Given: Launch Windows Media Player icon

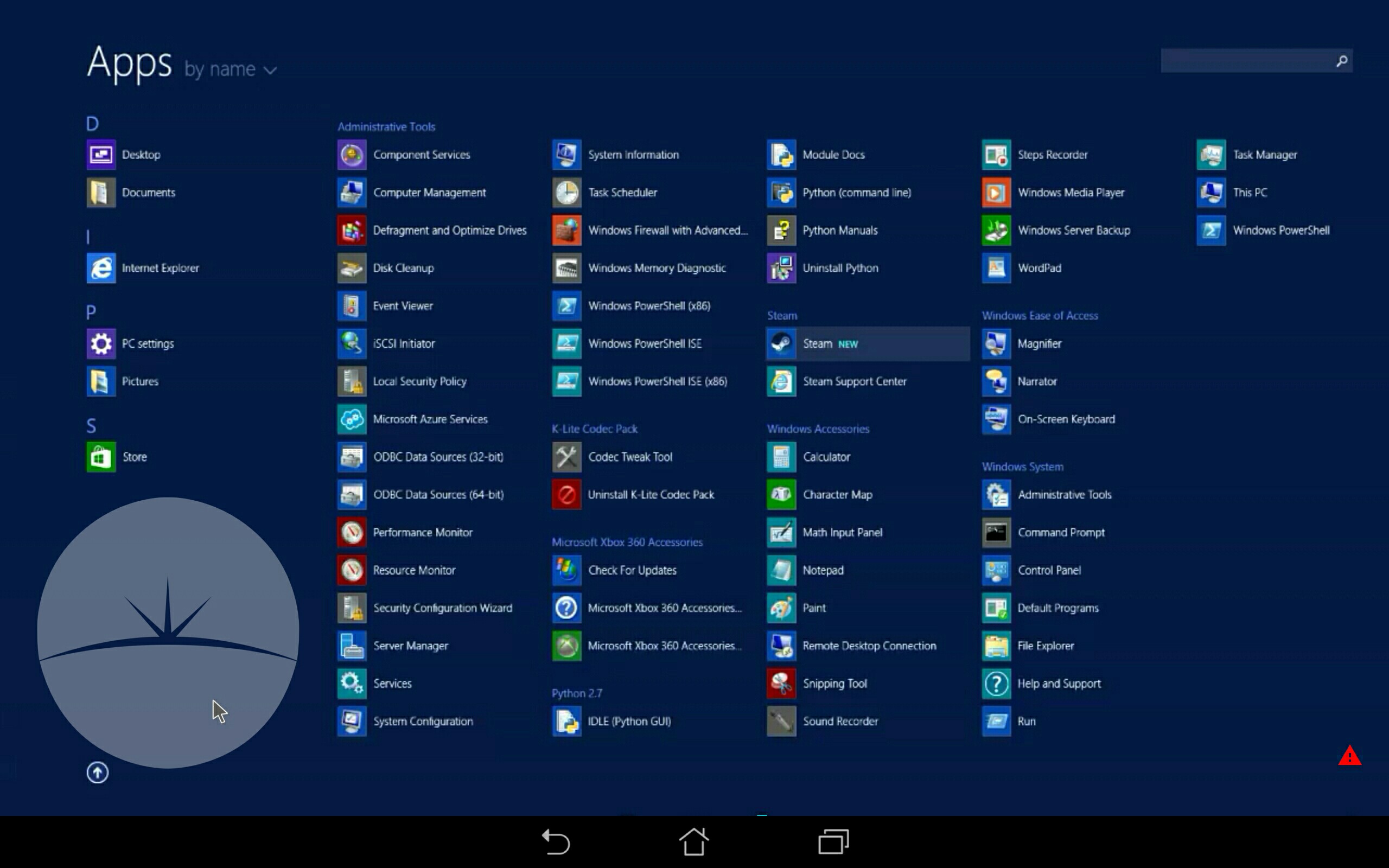Looking at the screenshot, I should click(996, 193).
